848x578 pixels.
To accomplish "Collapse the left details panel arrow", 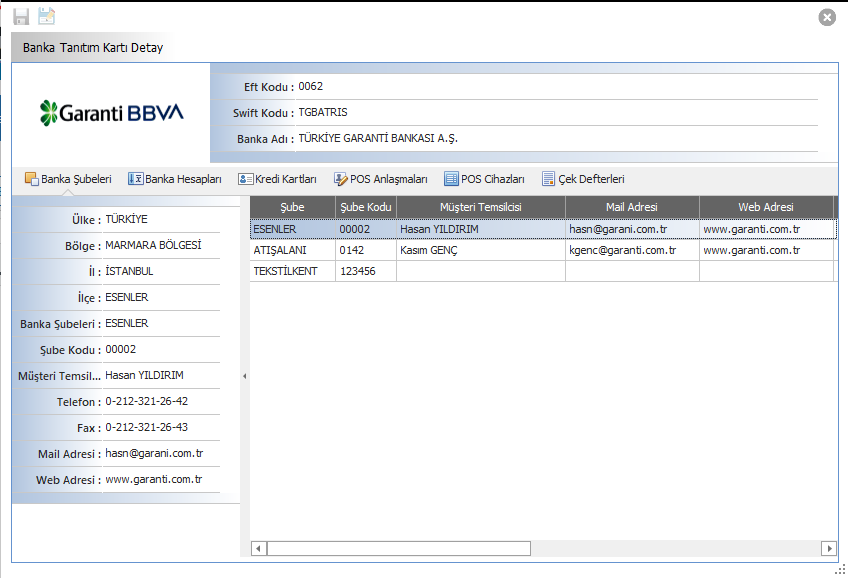I will coord(244,376).
